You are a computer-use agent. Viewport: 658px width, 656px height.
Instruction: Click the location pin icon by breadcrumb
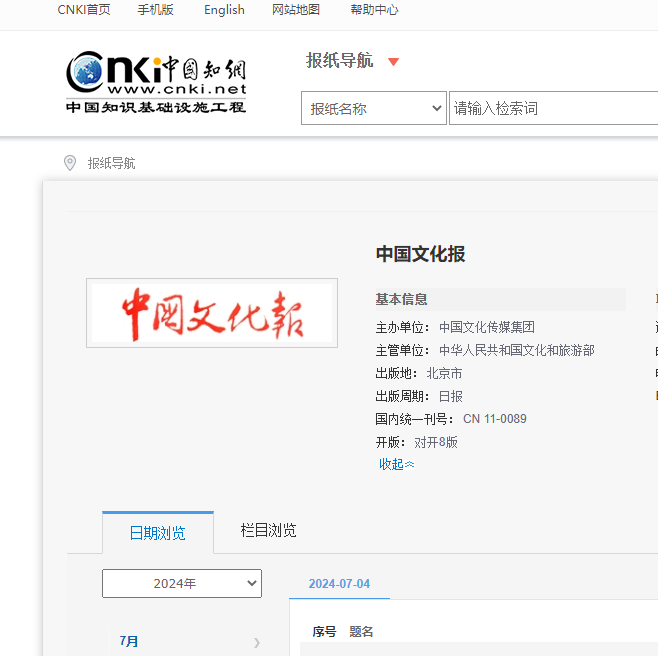pyautogui.click(x=70, y=163)
